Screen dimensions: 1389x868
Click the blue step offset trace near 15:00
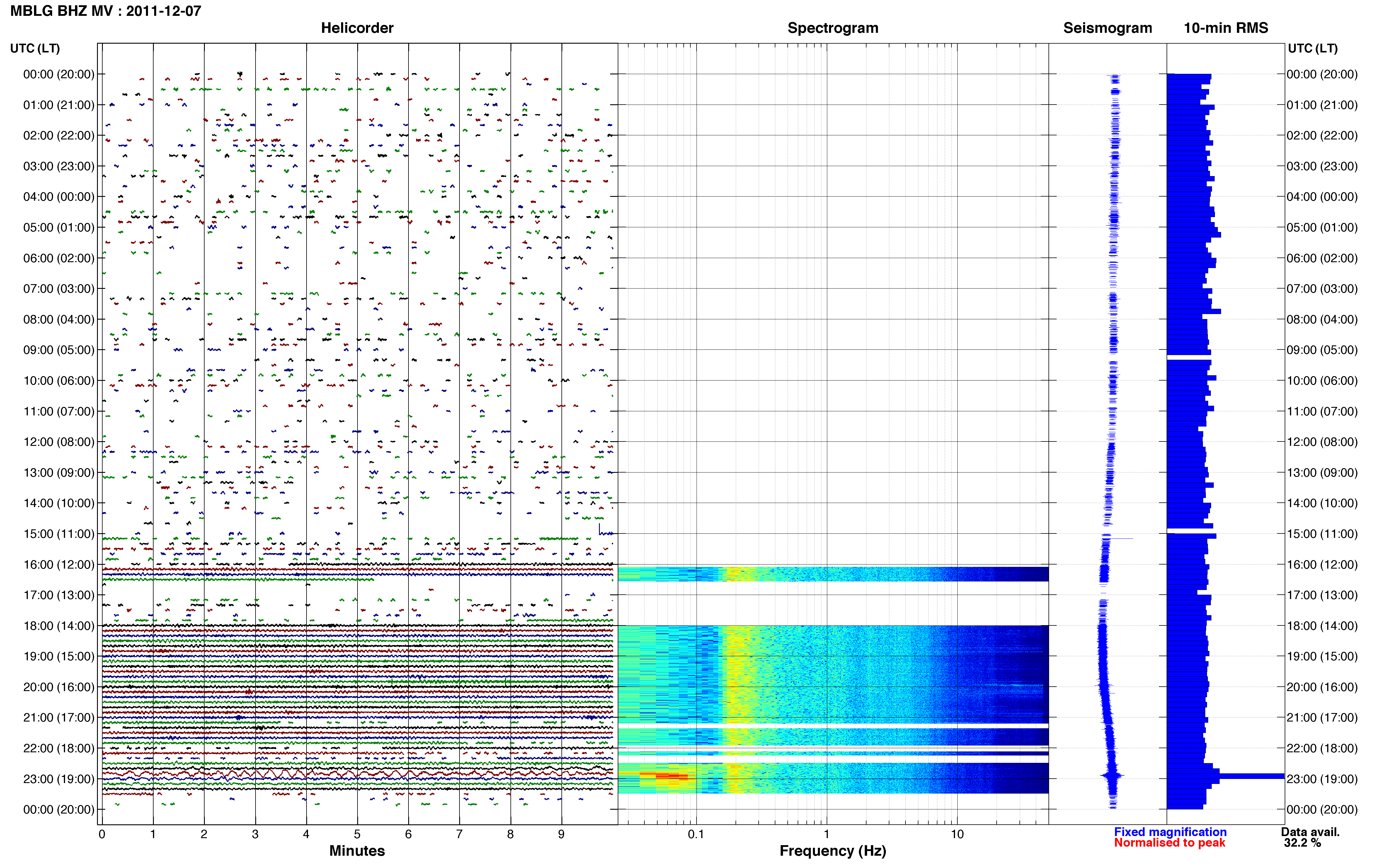coord(606,529)
